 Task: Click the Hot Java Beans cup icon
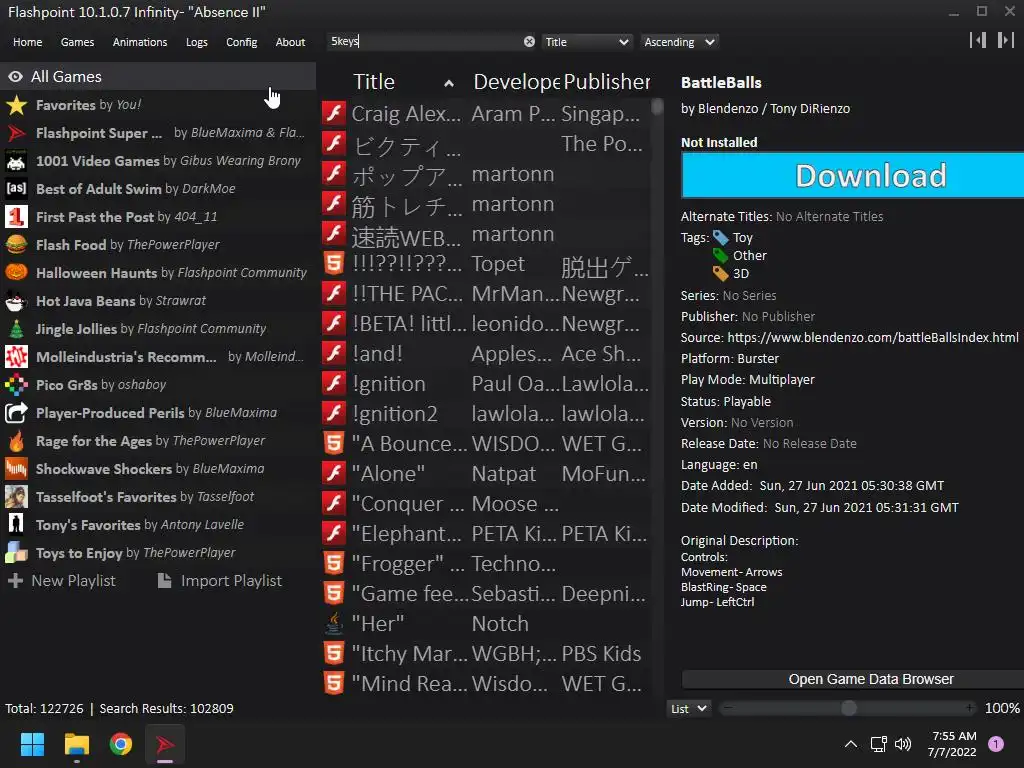pos(16,301)
